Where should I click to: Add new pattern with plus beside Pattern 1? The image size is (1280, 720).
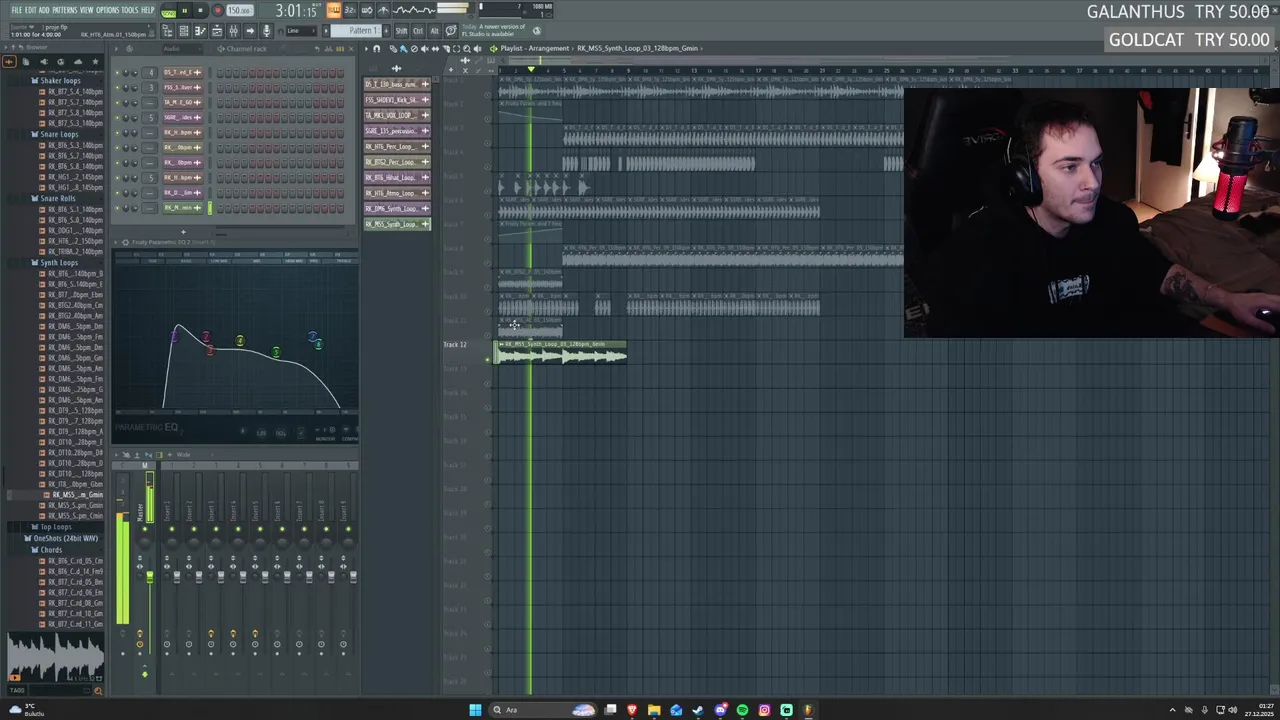click(x=386, y=31)
